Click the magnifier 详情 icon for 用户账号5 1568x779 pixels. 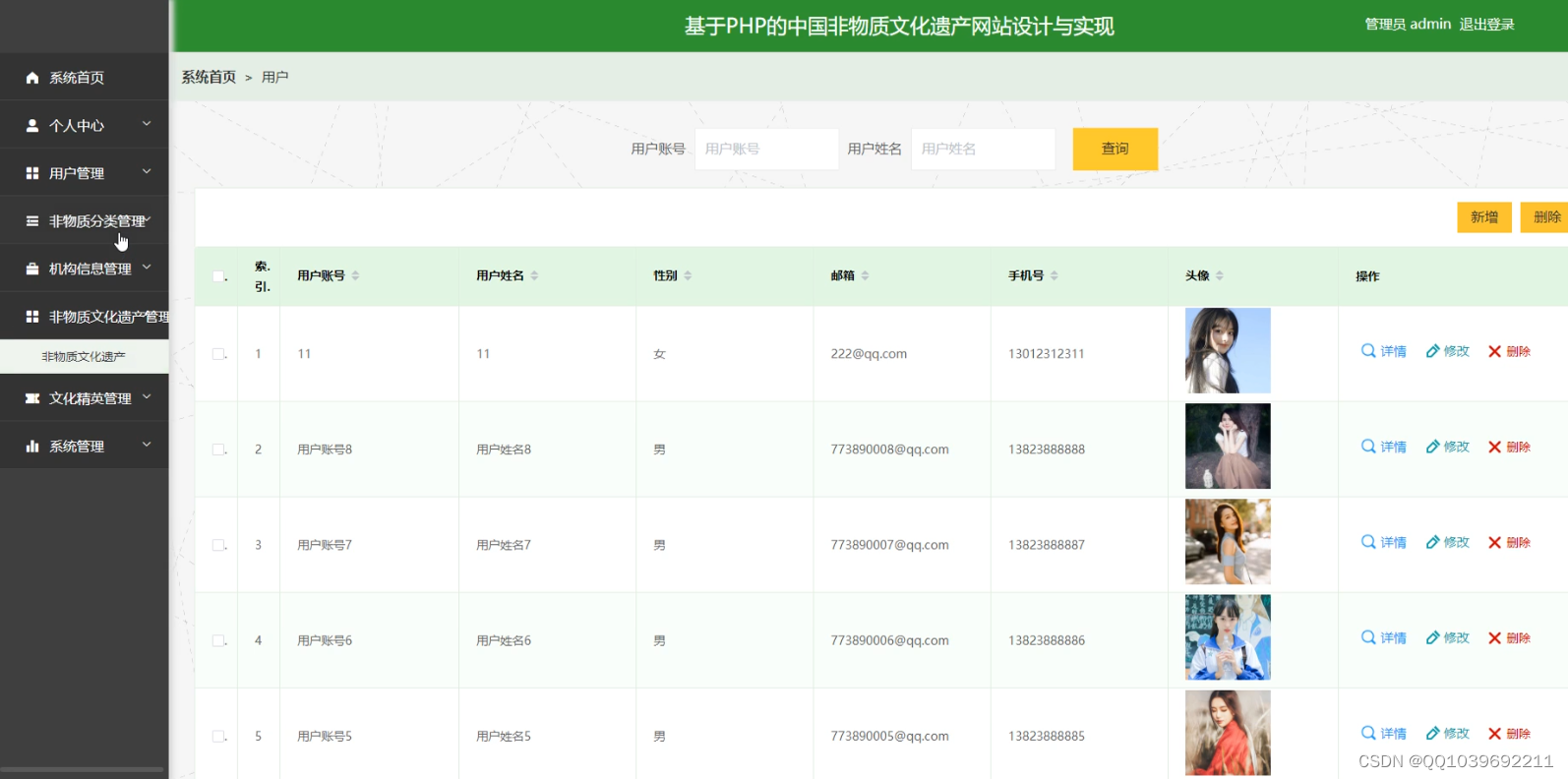pyautogui.click(x=1368, y=733)
